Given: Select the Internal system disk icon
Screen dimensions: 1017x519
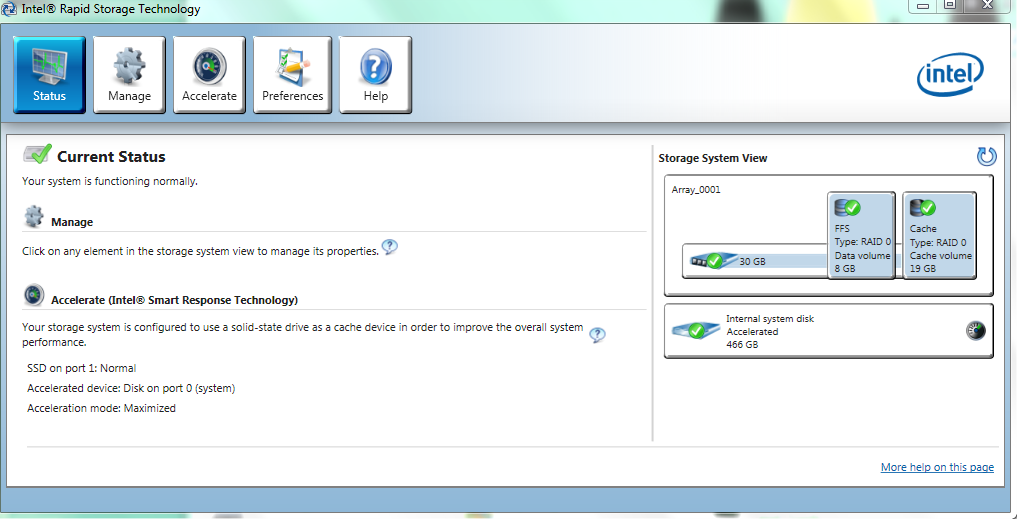Looking at the screenshot, I should pos(696,330).
